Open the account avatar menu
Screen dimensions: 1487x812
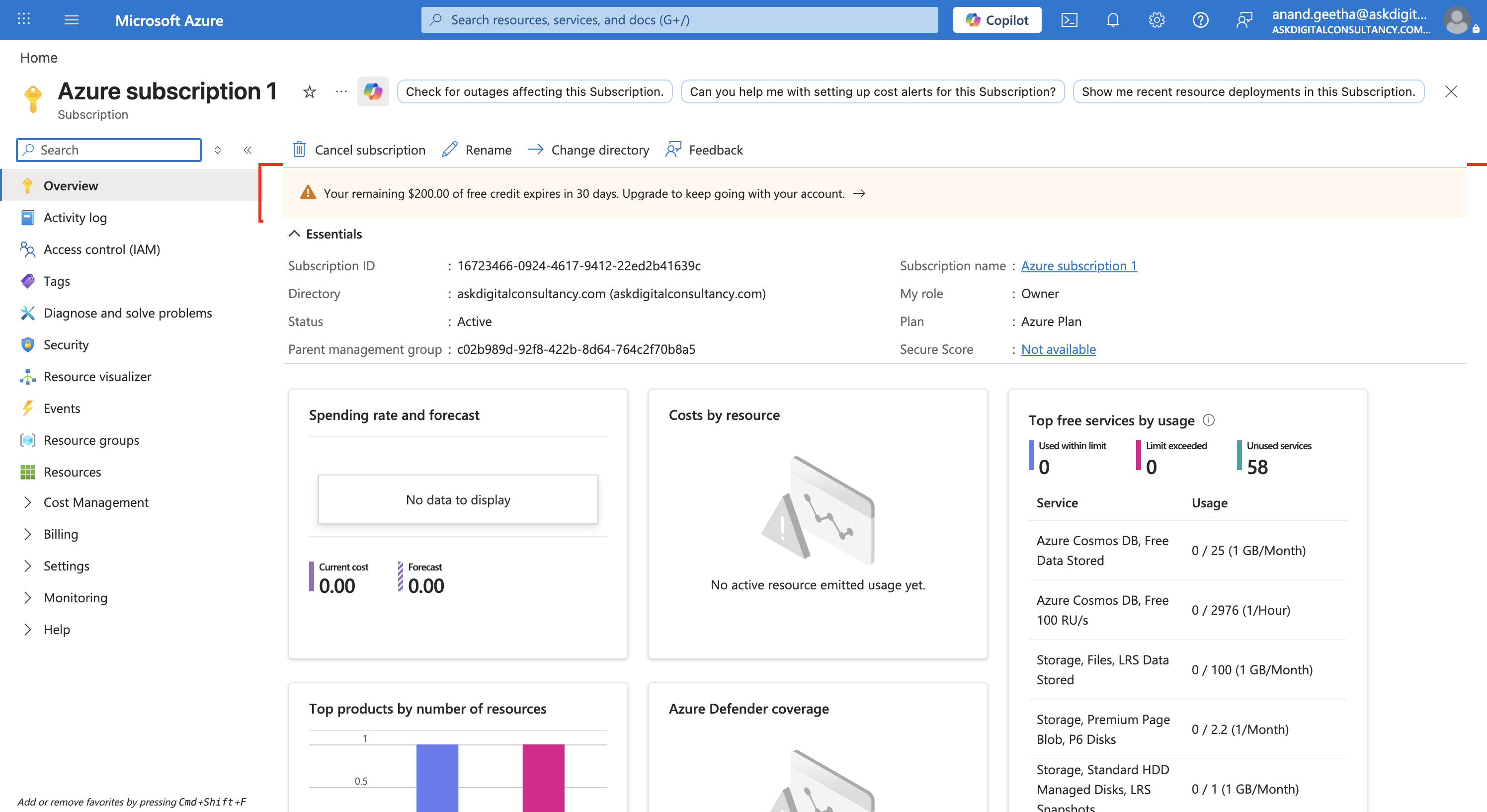[1457, 20]
